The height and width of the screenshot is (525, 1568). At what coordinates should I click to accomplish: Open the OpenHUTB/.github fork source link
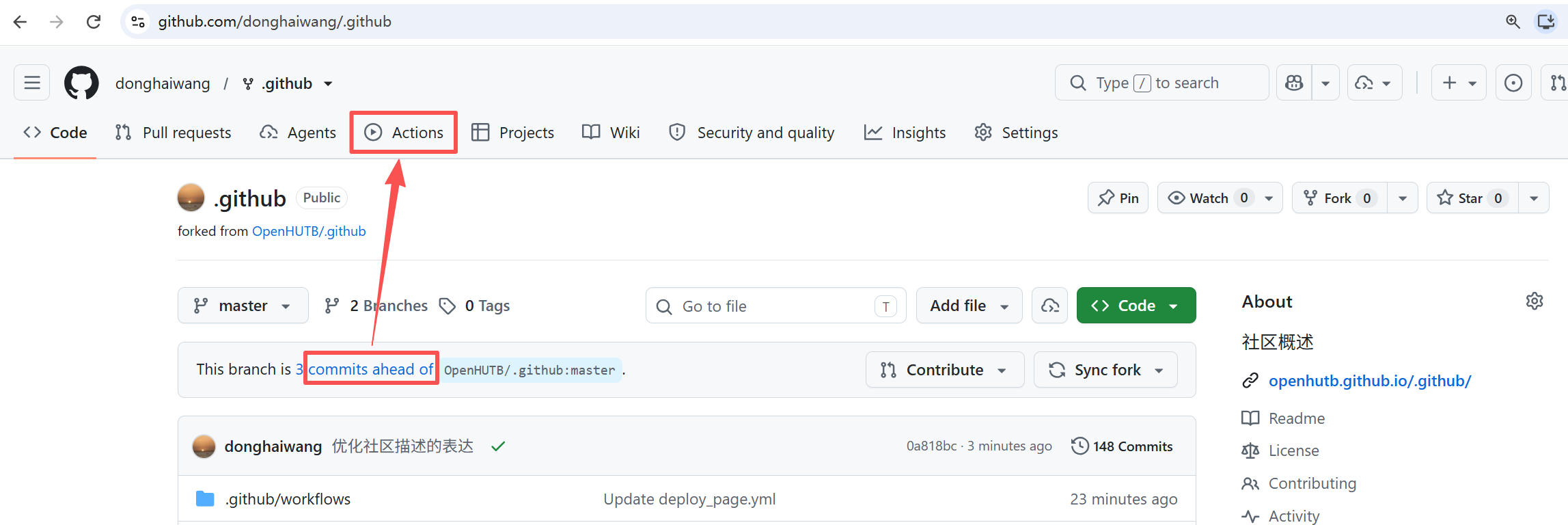pos(309,231)
